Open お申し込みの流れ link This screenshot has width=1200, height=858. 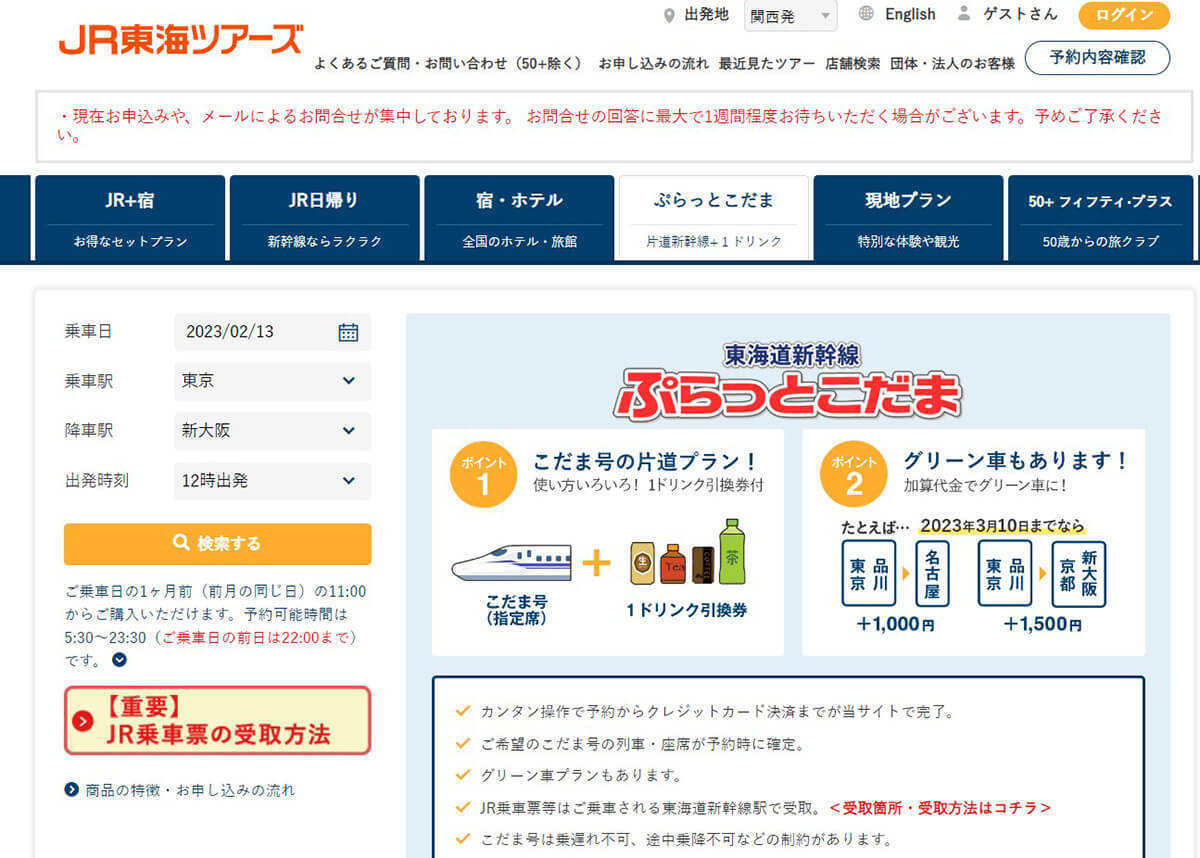click(653, 63)
